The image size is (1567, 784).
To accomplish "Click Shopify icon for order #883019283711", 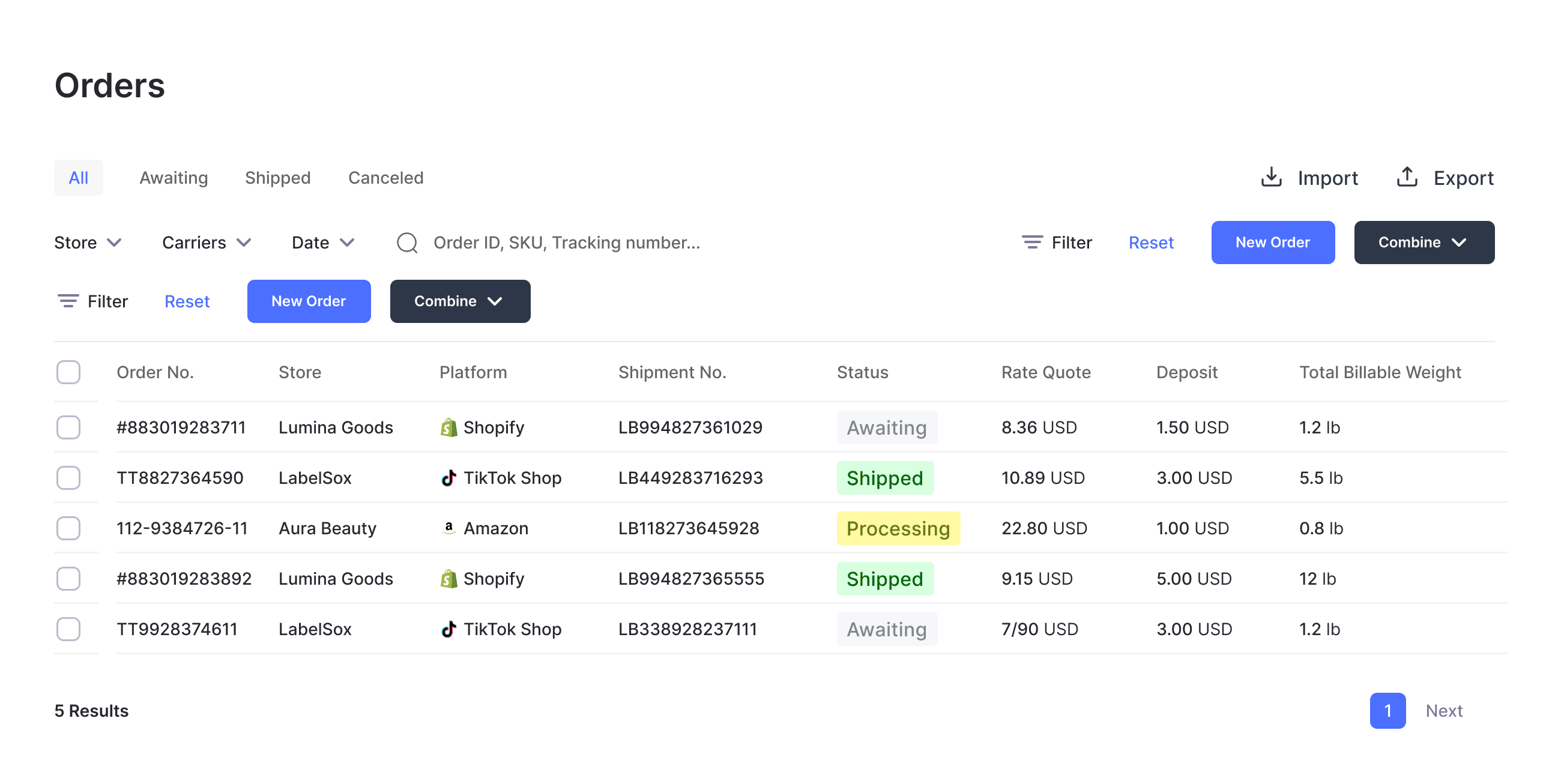I will pyautogui.click(x=448, y=427).
